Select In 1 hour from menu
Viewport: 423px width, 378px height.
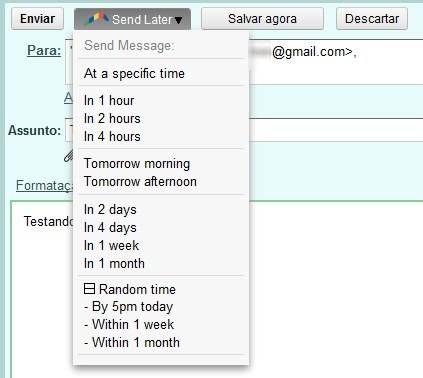(x=109, y=100)
